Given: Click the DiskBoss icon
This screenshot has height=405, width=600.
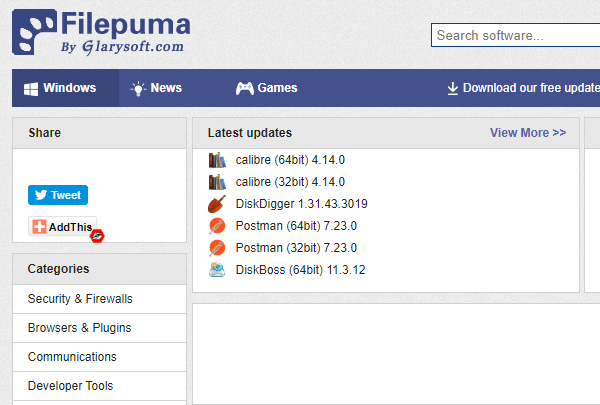Looking at the screenshot, I should tap(217, 270).
